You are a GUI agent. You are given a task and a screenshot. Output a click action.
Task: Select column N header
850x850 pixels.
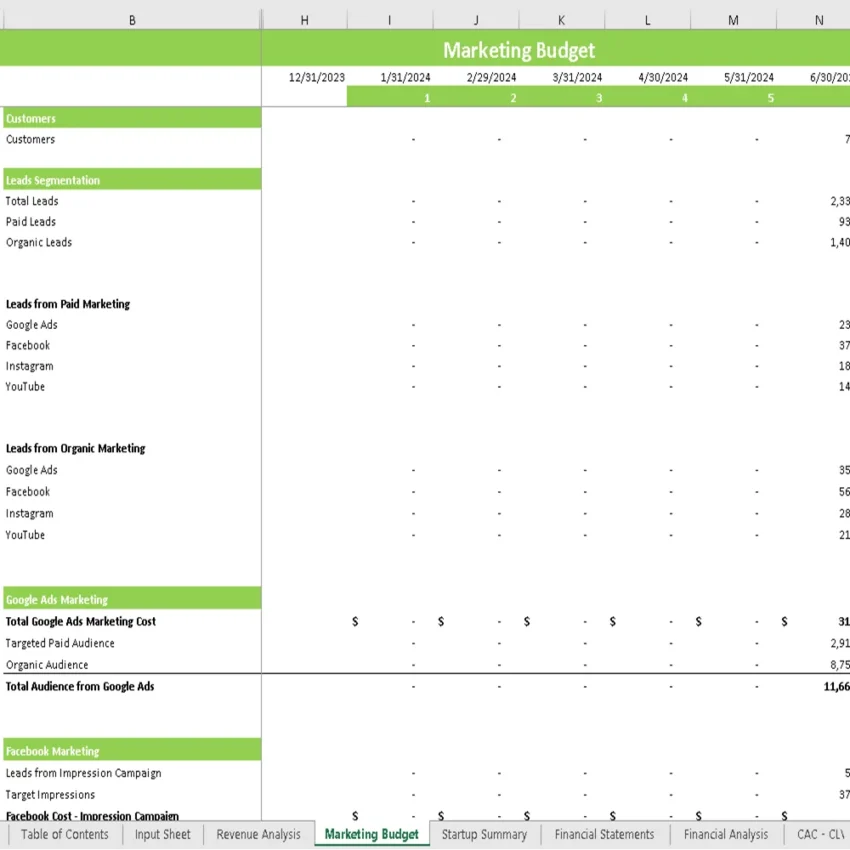818,19
